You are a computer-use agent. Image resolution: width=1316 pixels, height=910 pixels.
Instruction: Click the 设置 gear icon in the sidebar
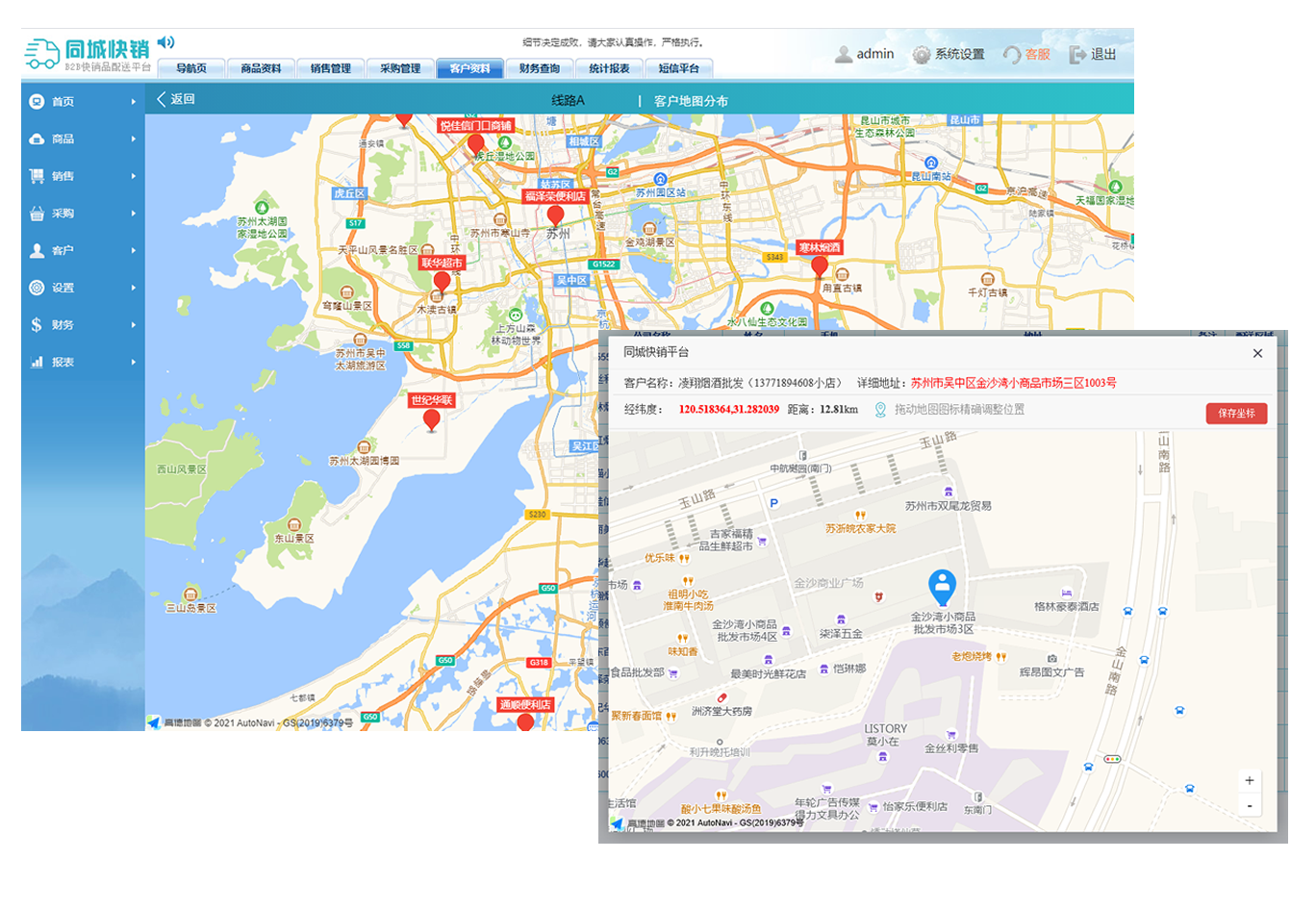click(37, 288)
